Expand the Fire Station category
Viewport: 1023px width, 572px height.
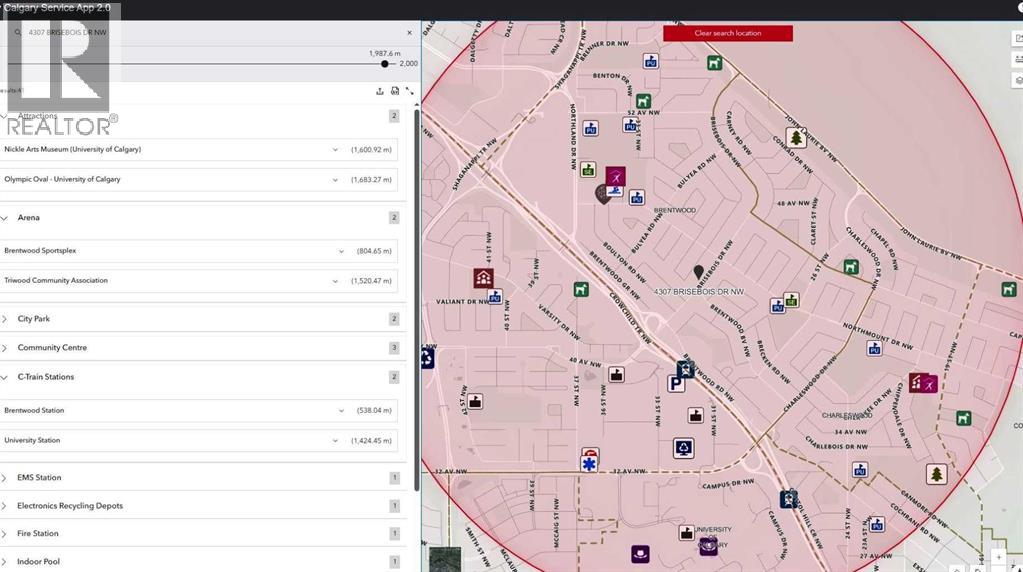[5, 534]
